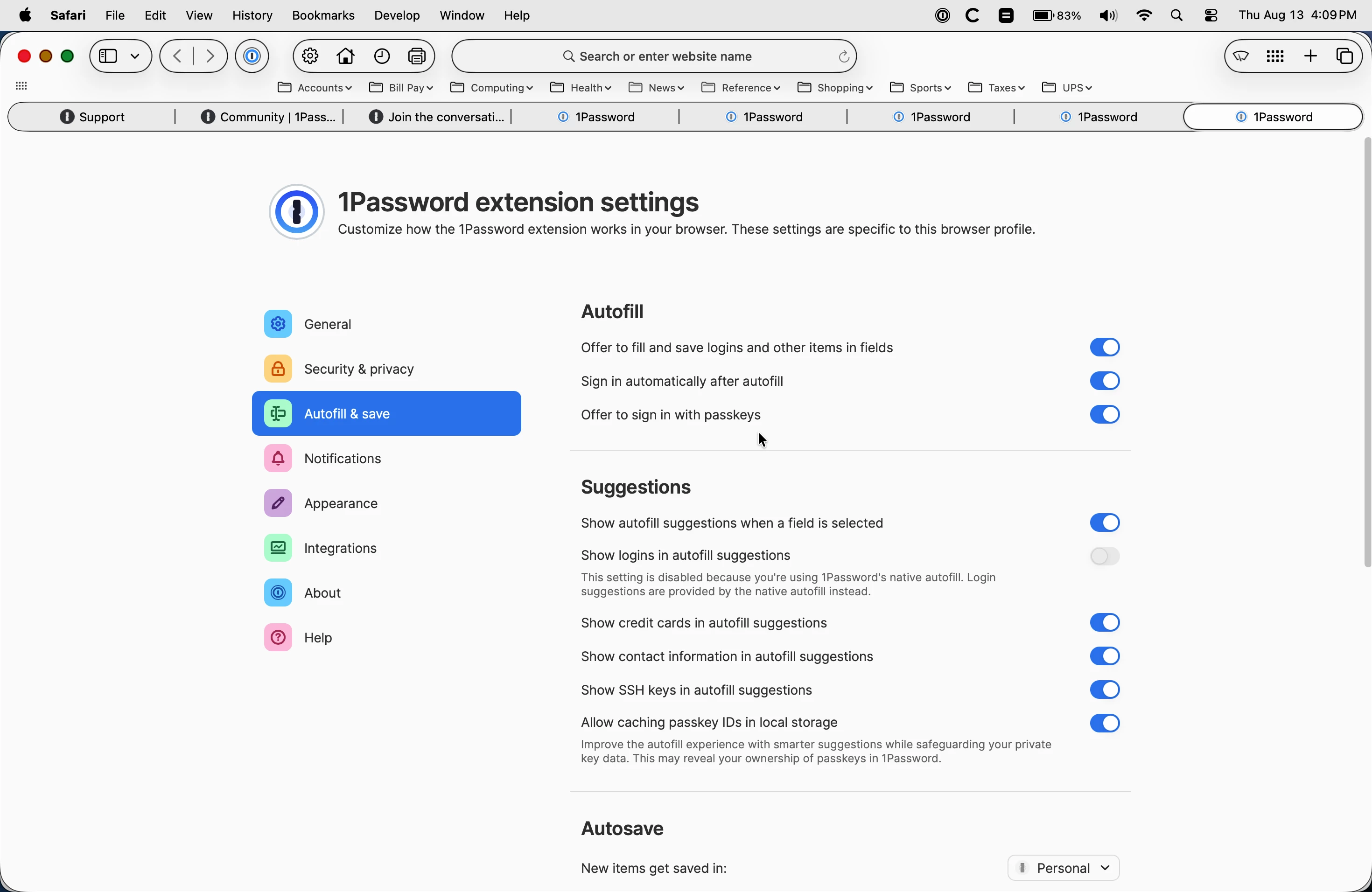Toggle Show SSH keys in autofill suggestions
The width and height of the screenshot is (1372, 892).
point(1105,690)
